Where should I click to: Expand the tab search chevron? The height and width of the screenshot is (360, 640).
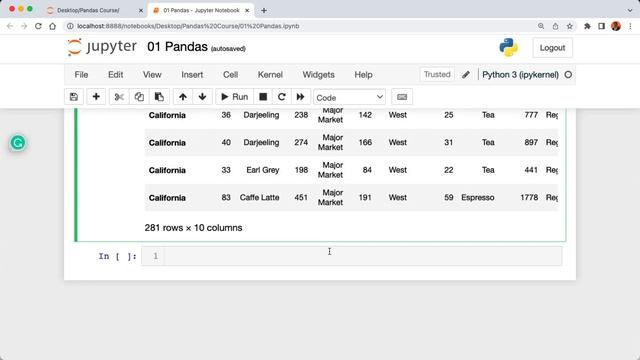pos(630,10)
